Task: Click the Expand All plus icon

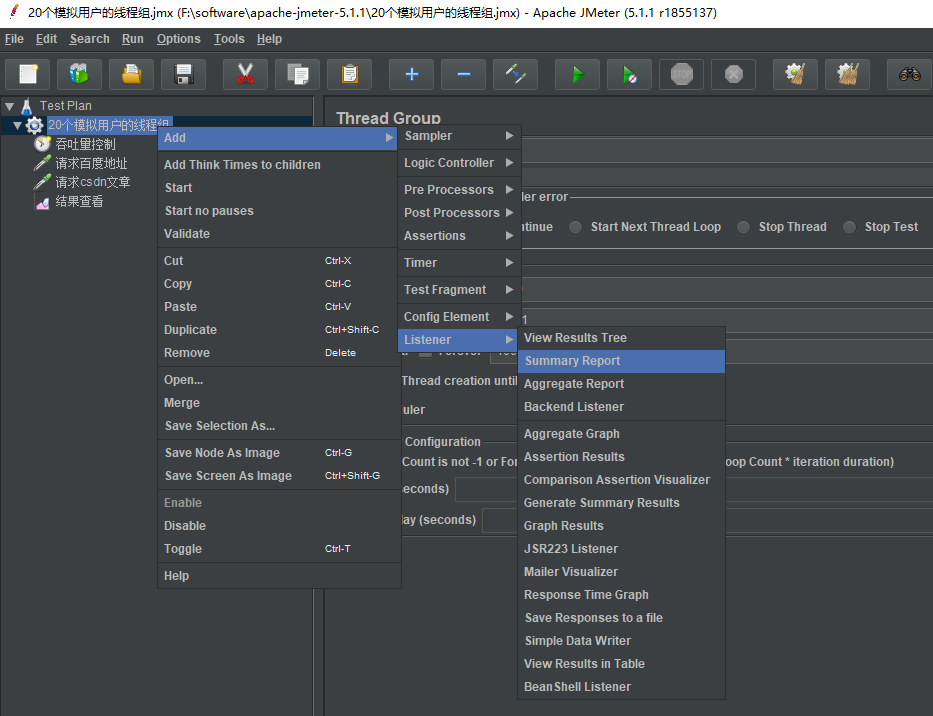Action: (x=411, y=74)
